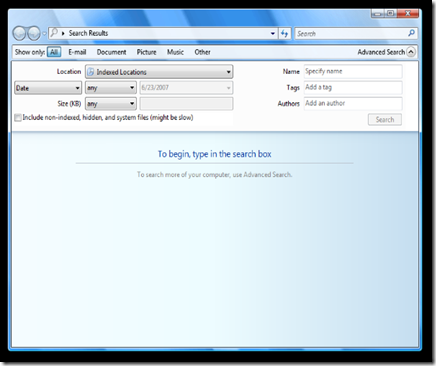
Task: Open the Indexed Locations dropdown
Action: [x=159, y=72]
